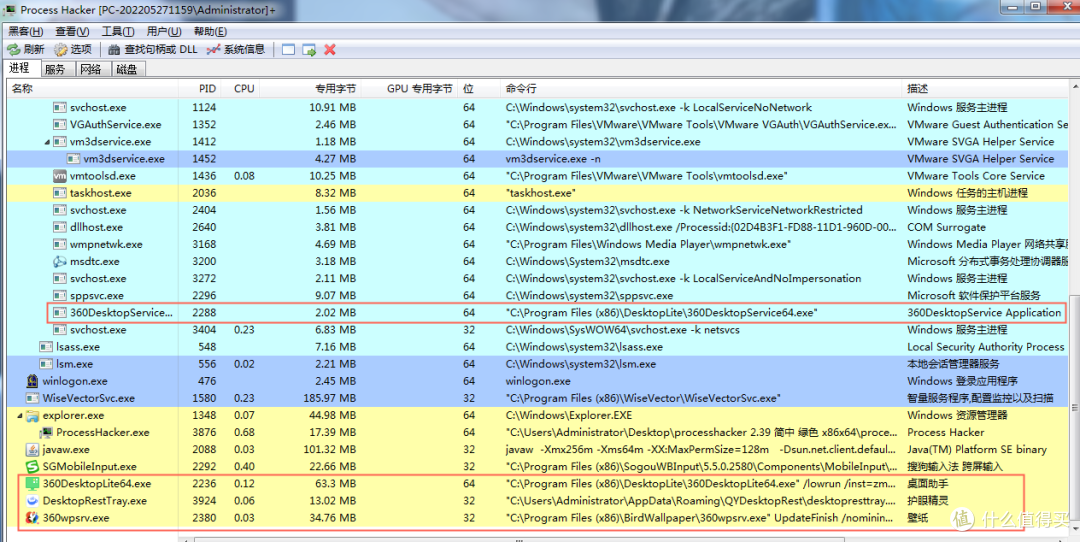Screen dimensions: 1080x542
Task: Click the Process Hacker title bar icon
Action: (x=11, y=10)
